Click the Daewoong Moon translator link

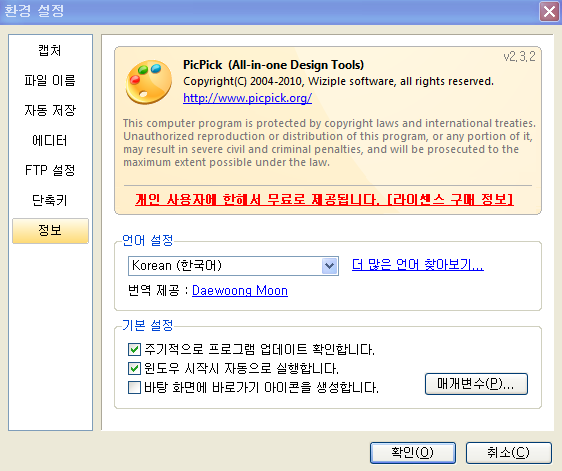[x=240, y=290]
